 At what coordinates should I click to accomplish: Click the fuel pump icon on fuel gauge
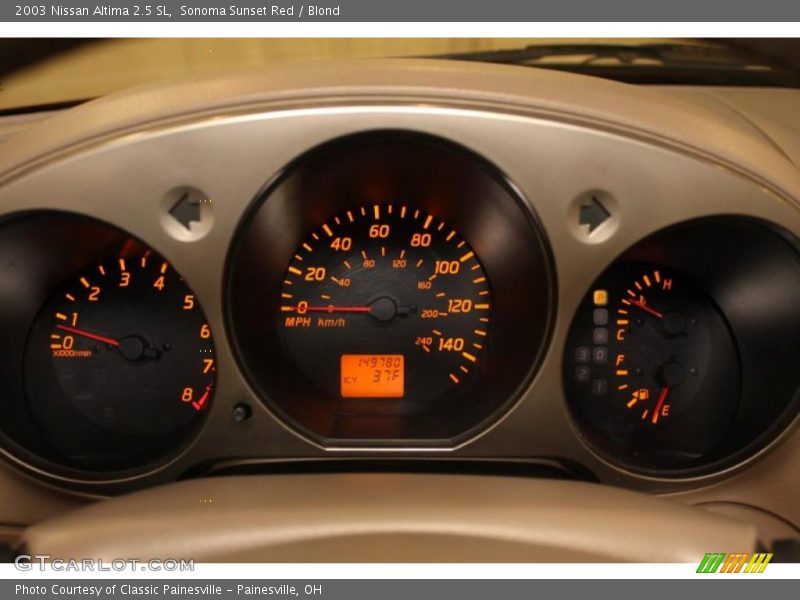click(x=643, y=394)
